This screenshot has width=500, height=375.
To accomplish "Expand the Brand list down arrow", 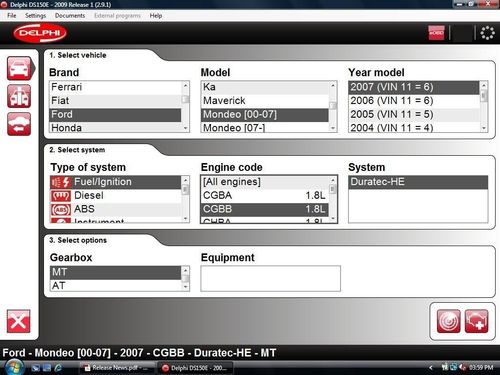I will pos(185,128).
